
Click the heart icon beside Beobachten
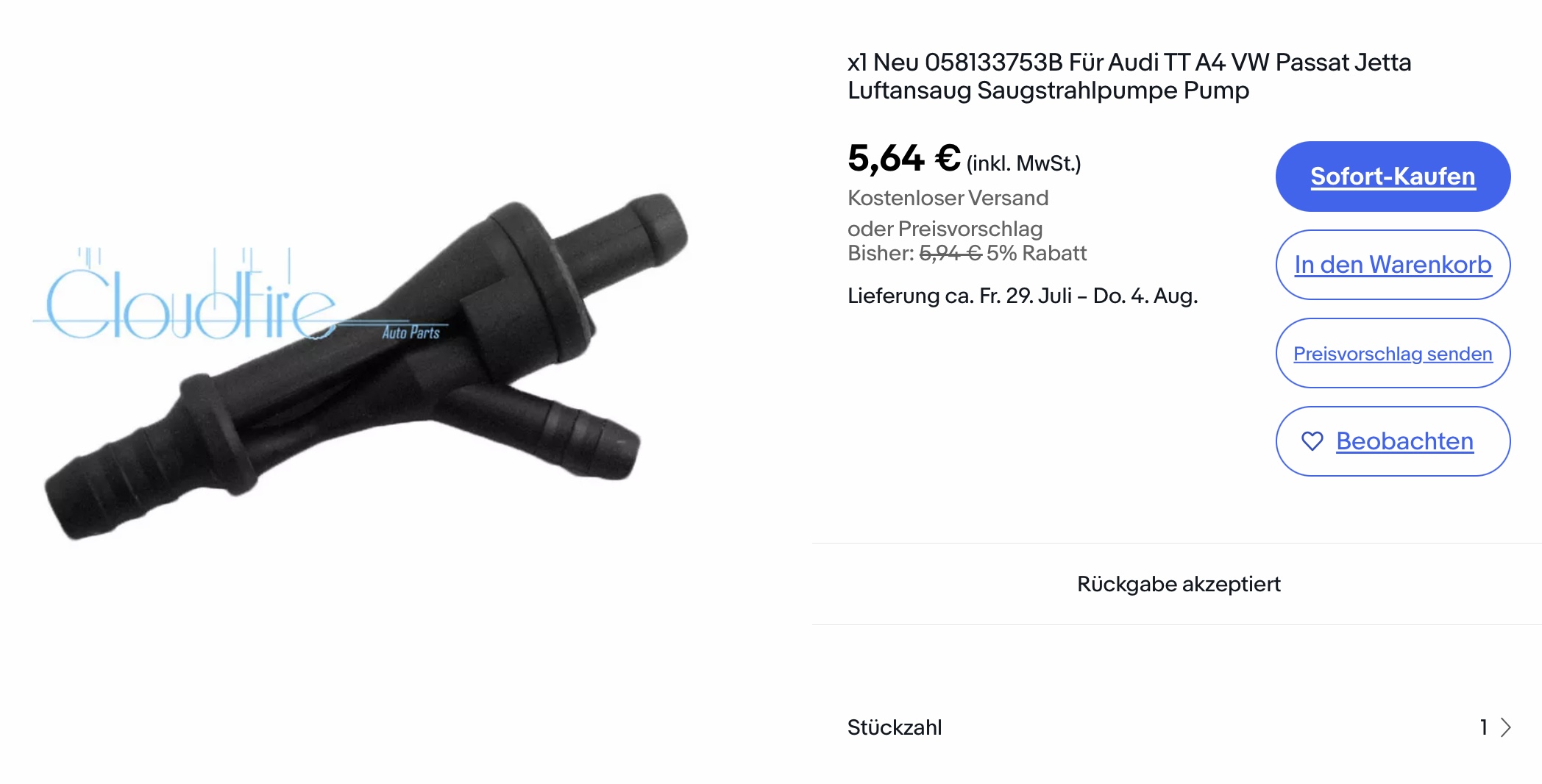click(1312, 441)
